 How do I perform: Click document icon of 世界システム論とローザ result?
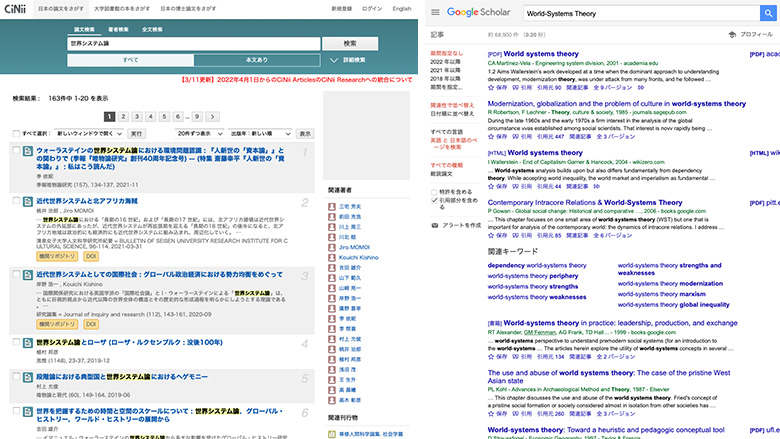pyautogui.click(x=28, y=343)
